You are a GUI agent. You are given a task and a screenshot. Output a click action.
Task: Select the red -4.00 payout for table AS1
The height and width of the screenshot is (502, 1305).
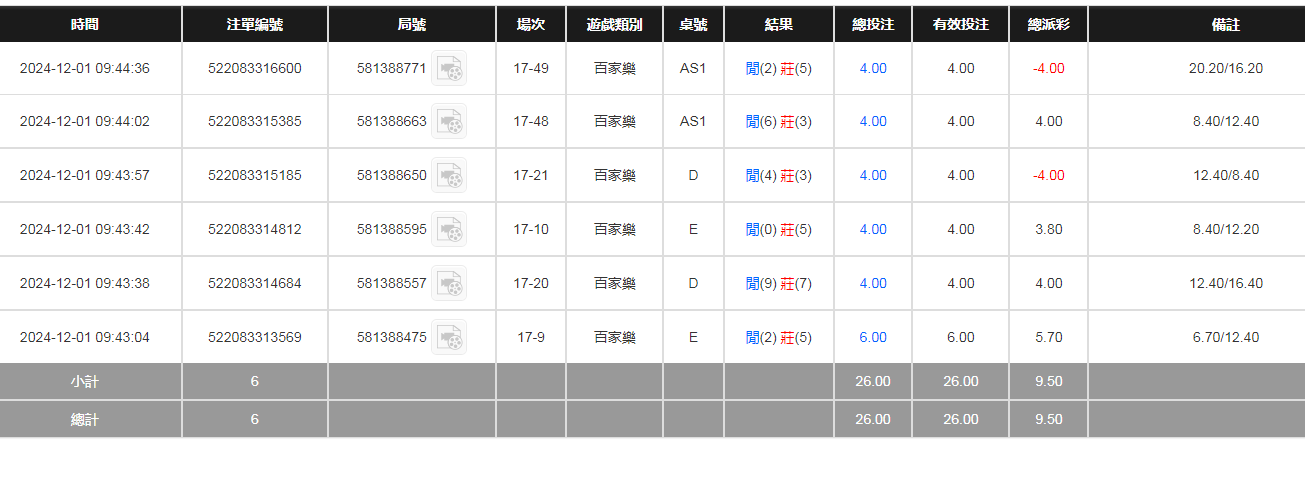[1049, 69]
